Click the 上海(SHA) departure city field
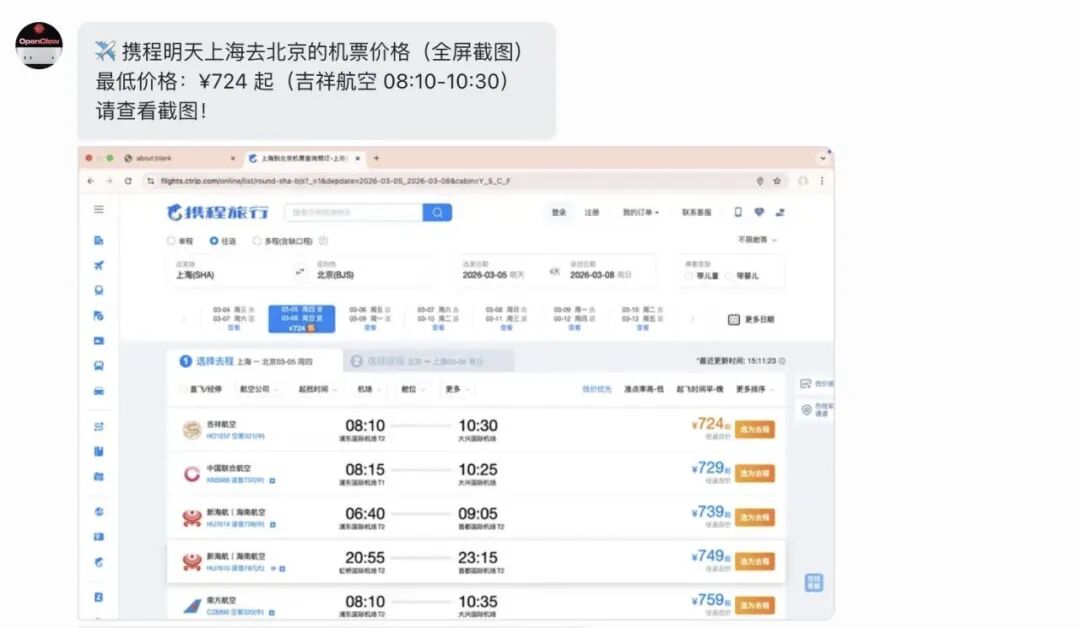1080x628 pixels. click(x=229, y=270)
